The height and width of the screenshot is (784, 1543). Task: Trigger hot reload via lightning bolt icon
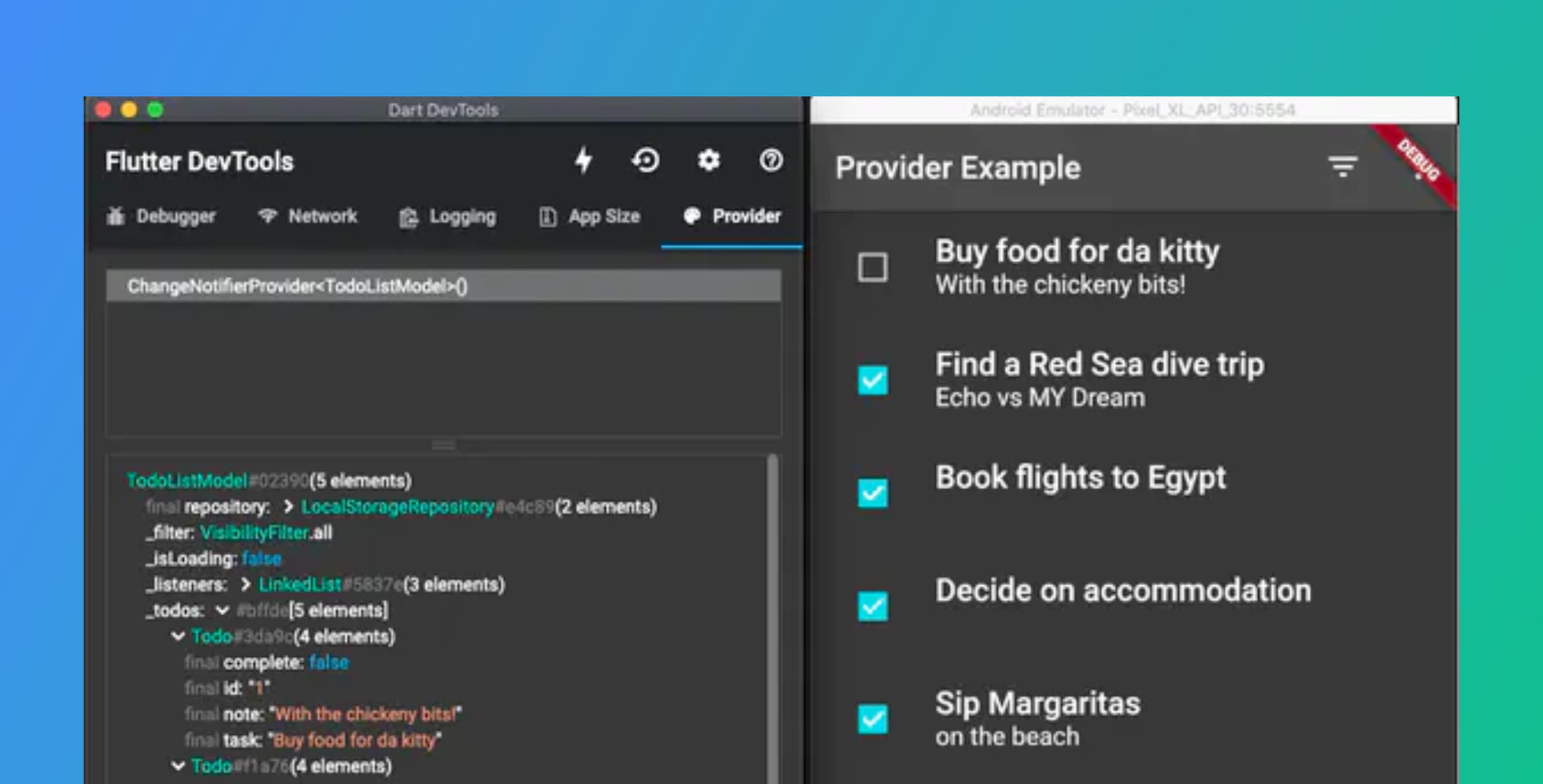coord(584,161)
